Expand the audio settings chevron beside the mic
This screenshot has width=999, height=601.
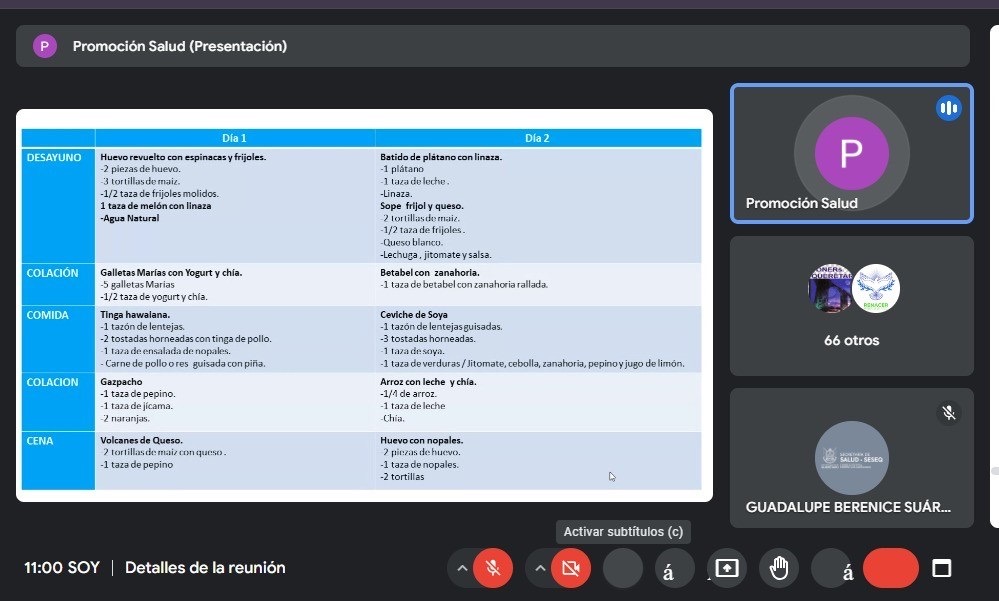point(461,568)
